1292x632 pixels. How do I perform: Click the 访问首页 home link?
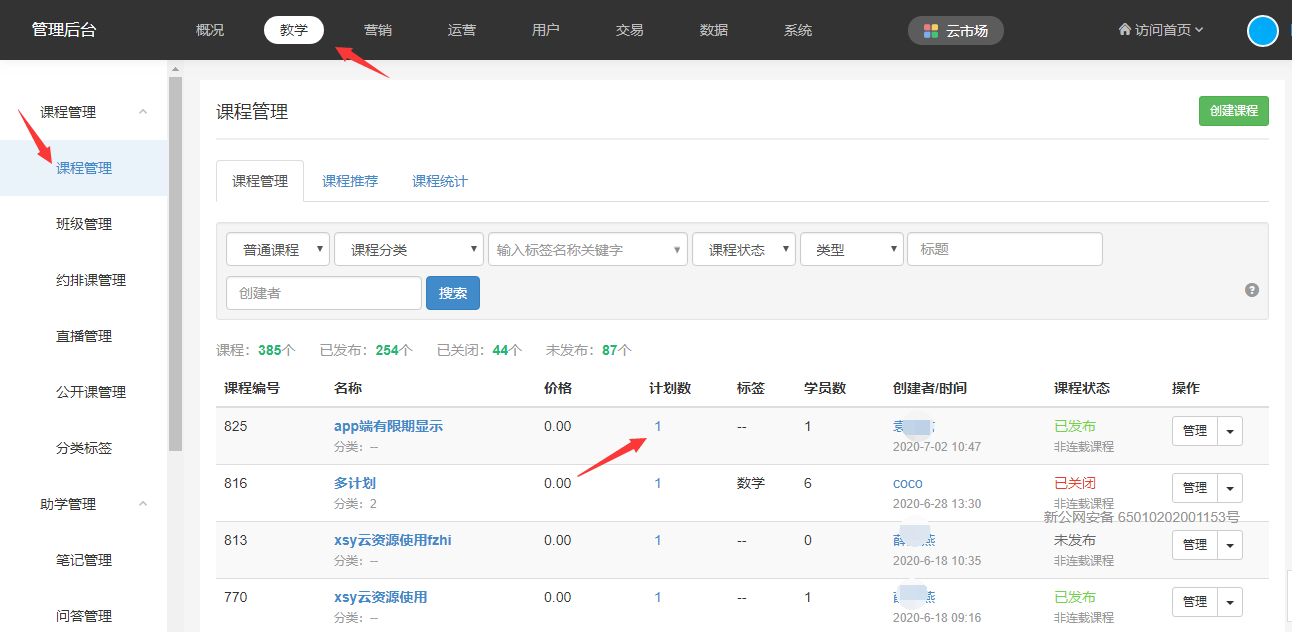click(x=1160, y=30)
